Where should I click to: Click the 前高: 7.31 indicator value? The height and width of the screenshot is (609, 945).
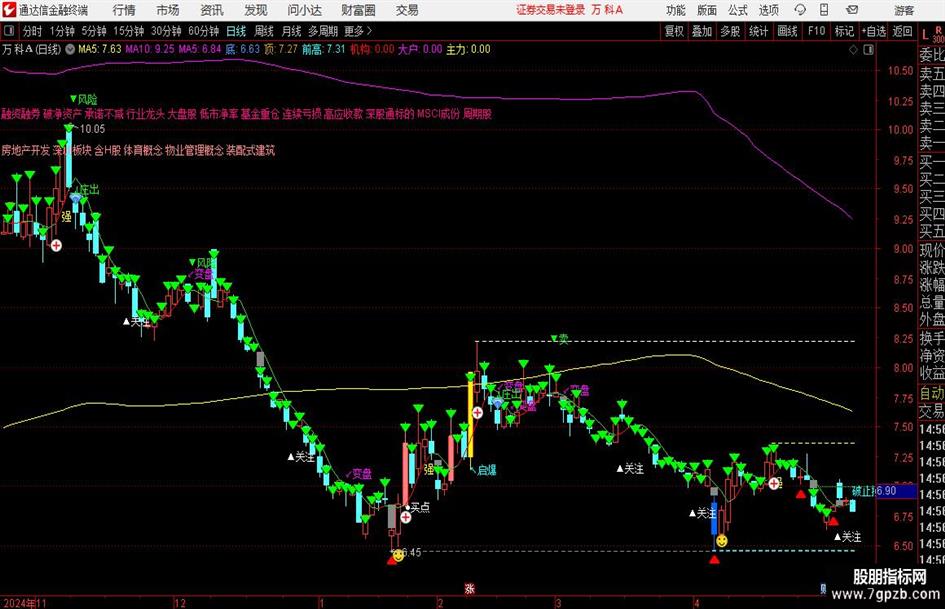(x=324, y=49)
